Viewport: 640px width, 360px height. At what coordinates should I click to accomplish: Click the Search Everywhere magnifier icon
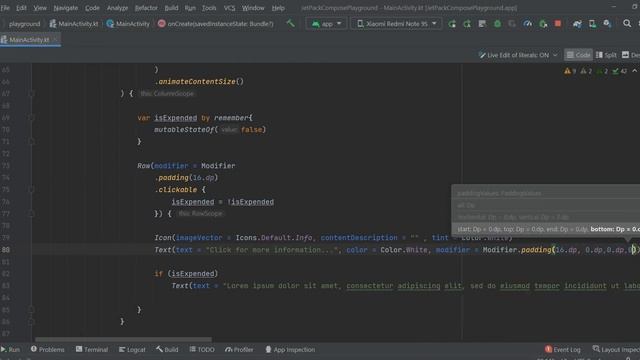(x=627, y=24)
